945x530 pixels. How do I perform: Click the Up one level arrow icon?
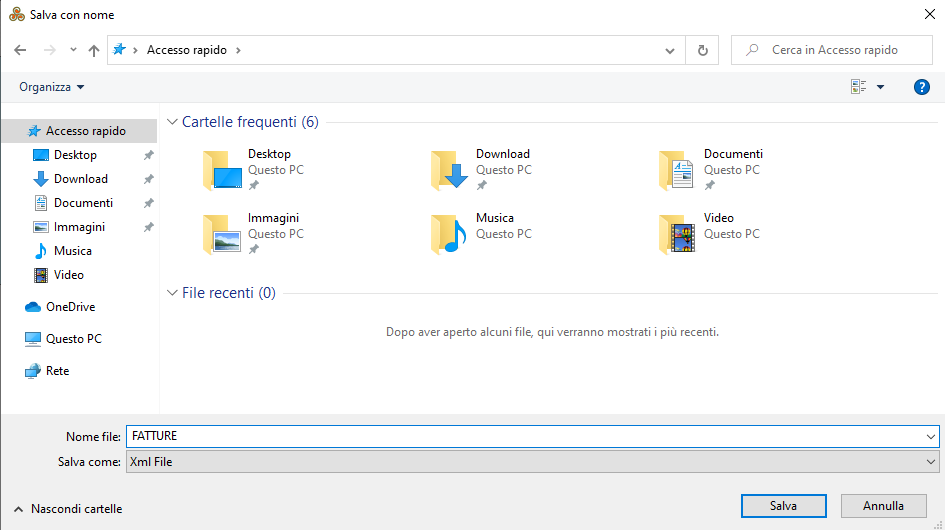[94, 50]
